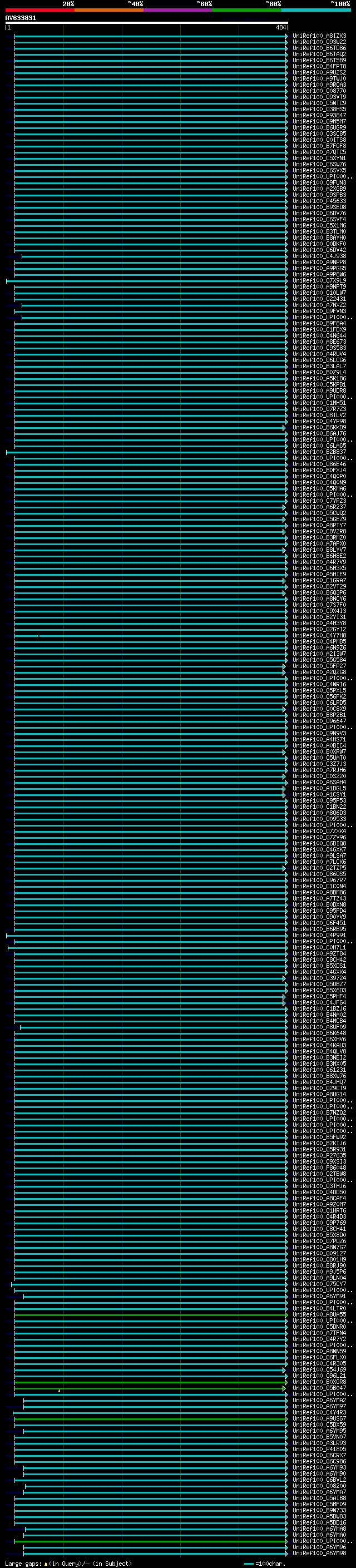Click hit label UniRef100_Q9FUN3
This screenshot has height=1568, width=356.
click(319, 182)
